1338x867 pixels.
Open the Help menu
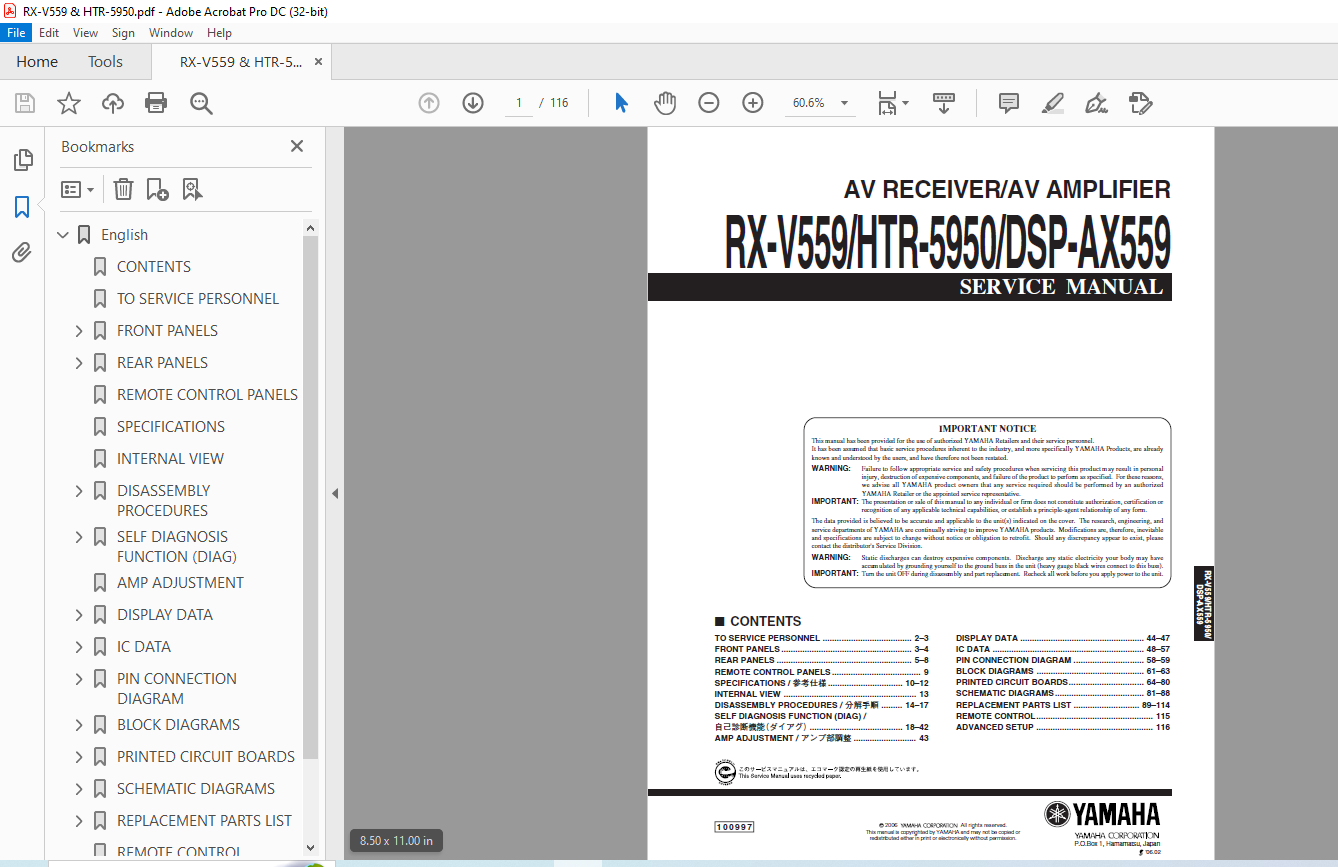[219, 33]
